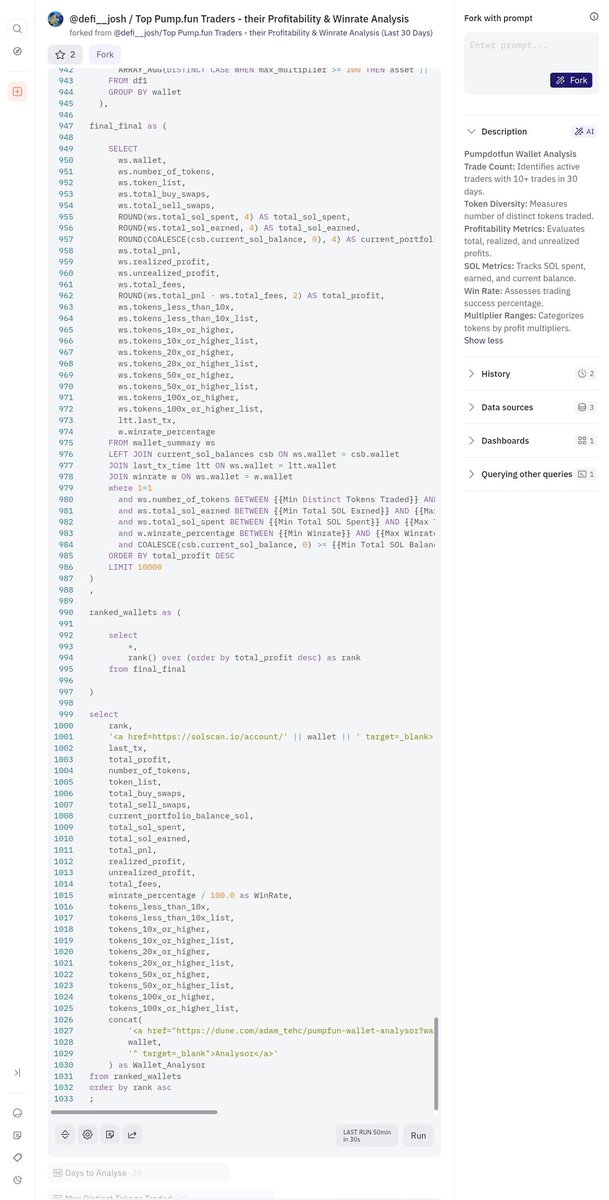Screen dimensions: 609x1200
Task: Click 'FROM wallet_summary ws' code line
Action: (x=162, y=442)
